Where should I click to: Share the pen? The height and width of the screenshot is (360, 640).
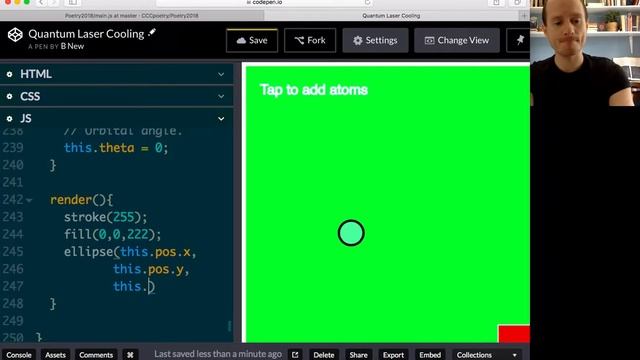coord(358,355)
